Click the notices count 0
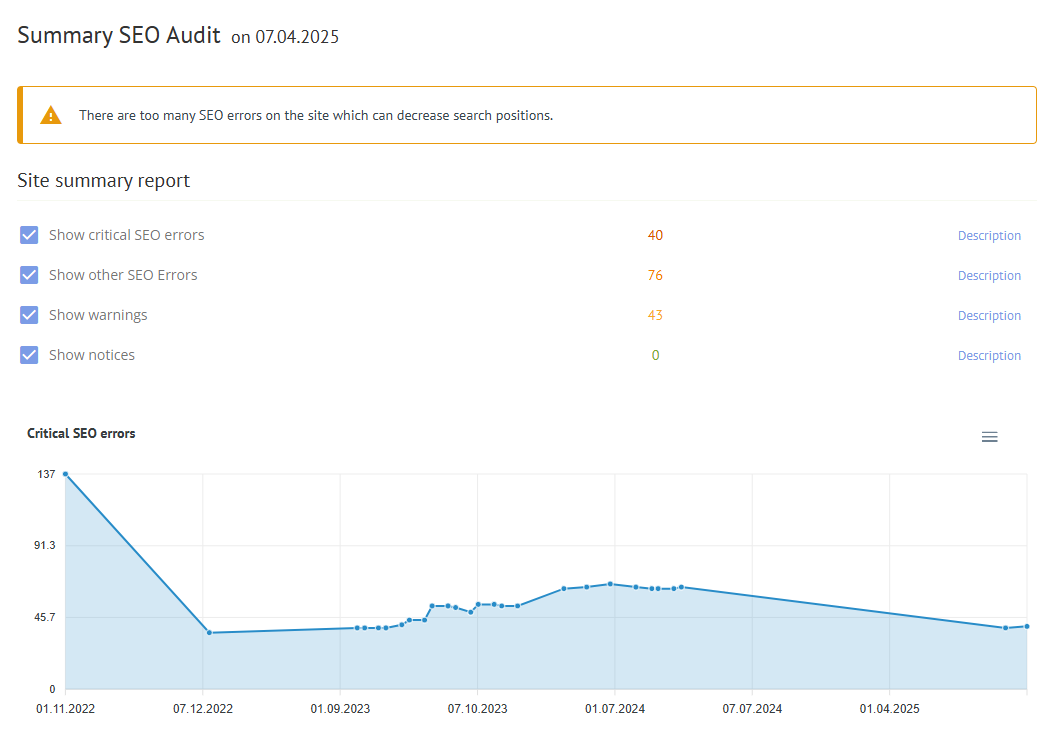The height and width of the screenshot is (742, 1053). 655,356
